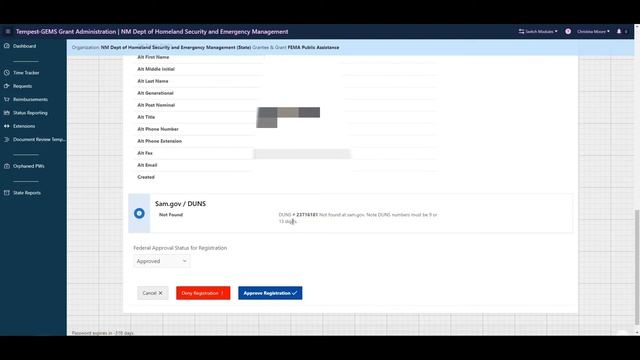Click the blue Approve Registration button
The height and width of the screenshot is (360, 640).
(270, 293)
